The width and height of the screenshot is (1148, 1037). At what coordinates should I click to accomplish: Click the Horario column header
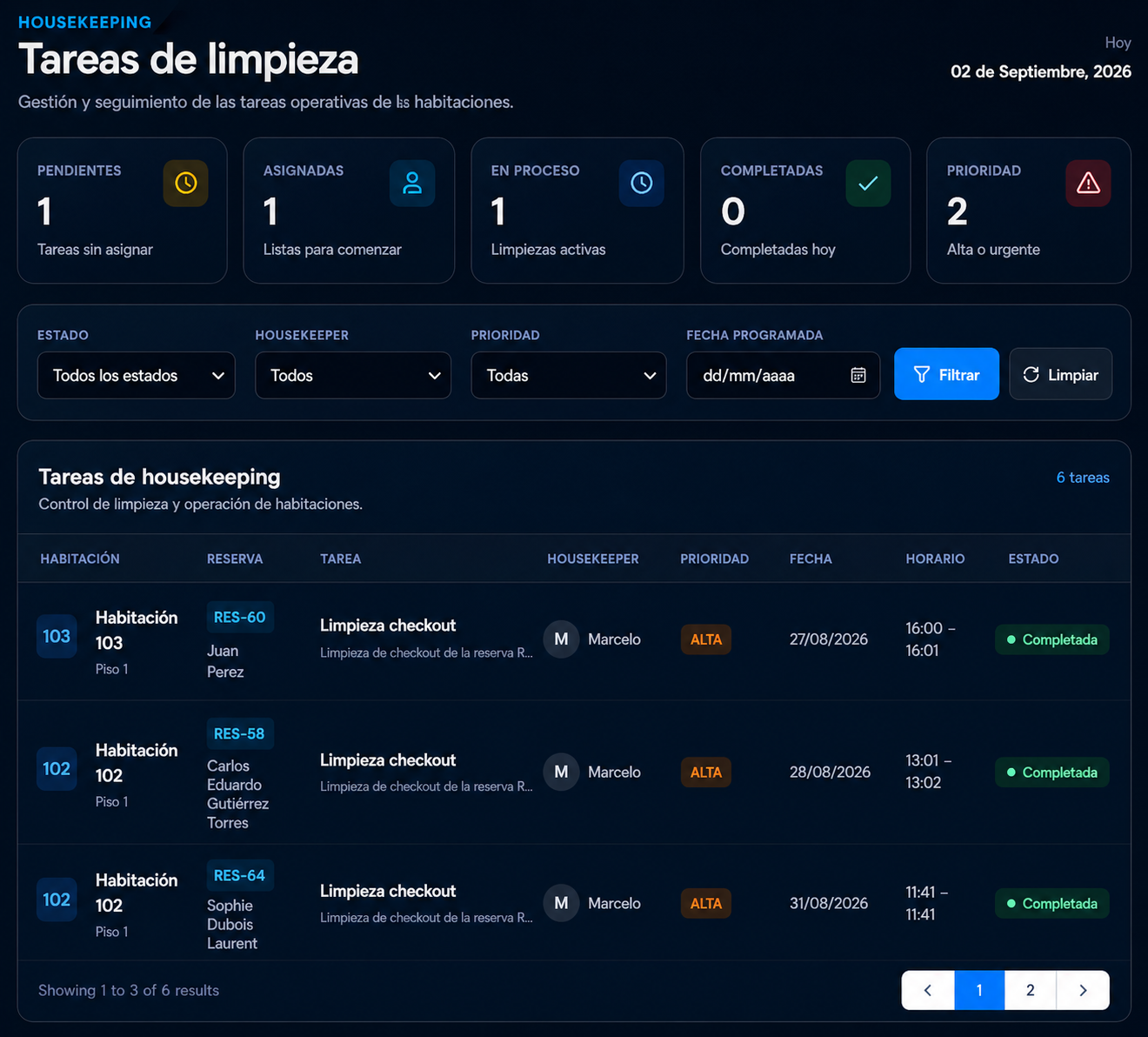coord(935,559)
